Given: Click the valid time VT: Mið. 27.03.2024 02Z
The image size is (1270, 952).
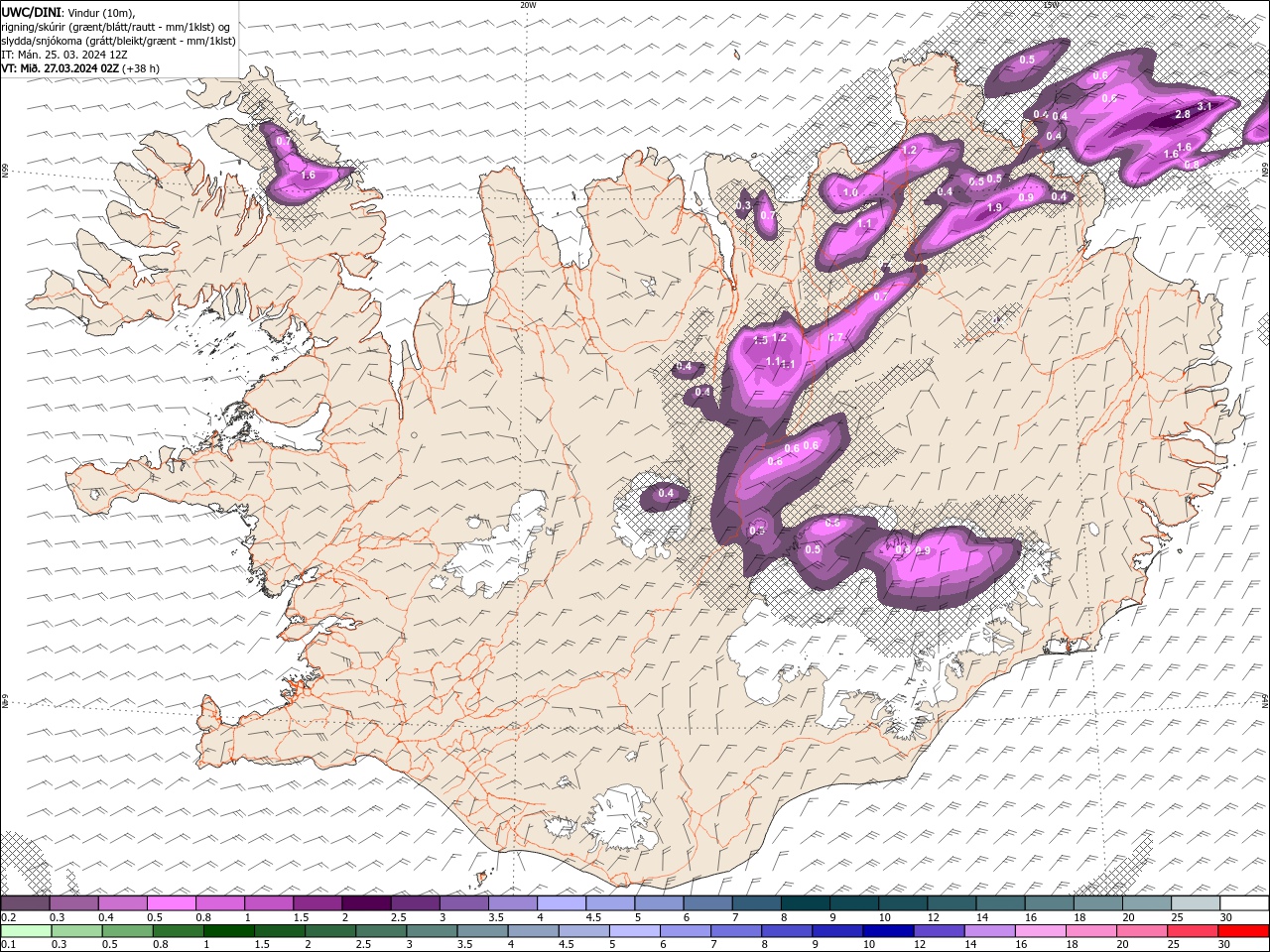Looking at the screenshot, I should tap(62, 68).
